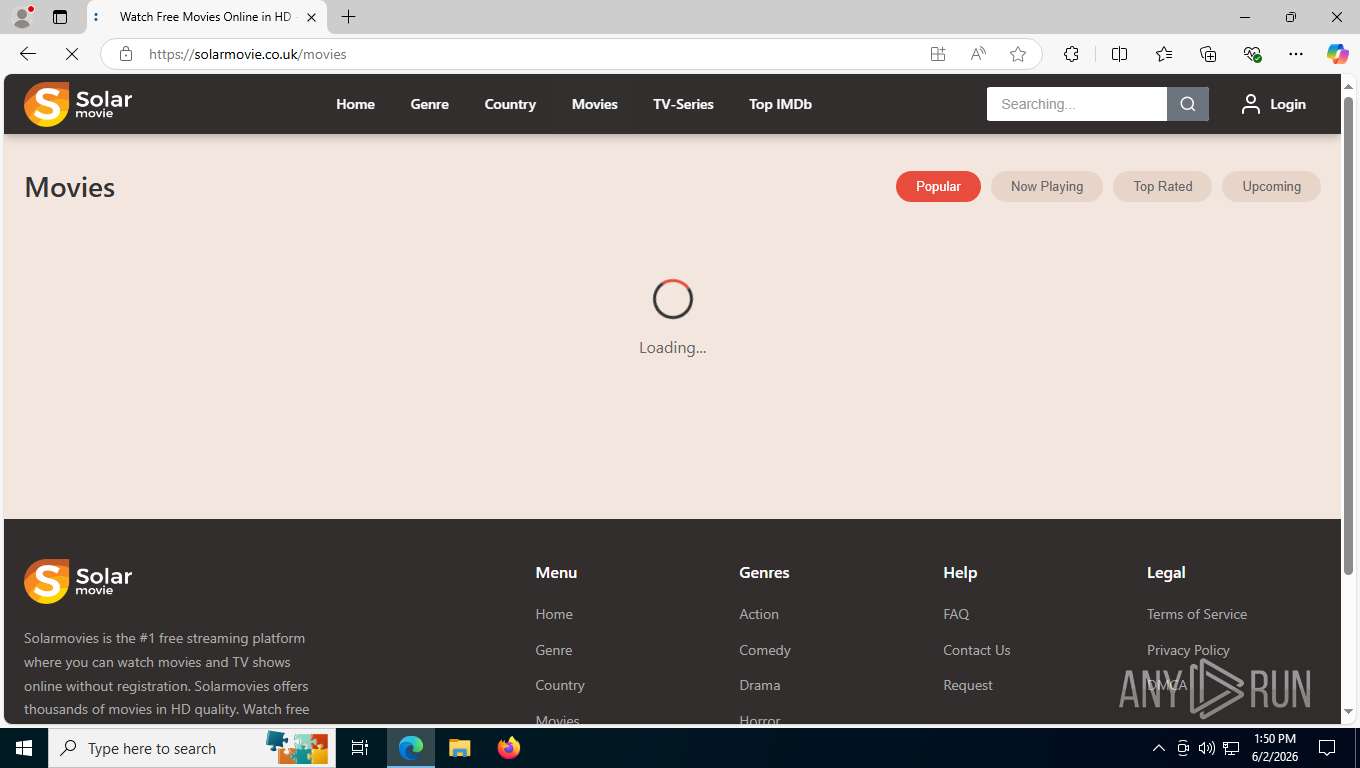This screenshot has width=1360, height=768.
Task: Open Home in top navigation
Action: click(355, 104)
